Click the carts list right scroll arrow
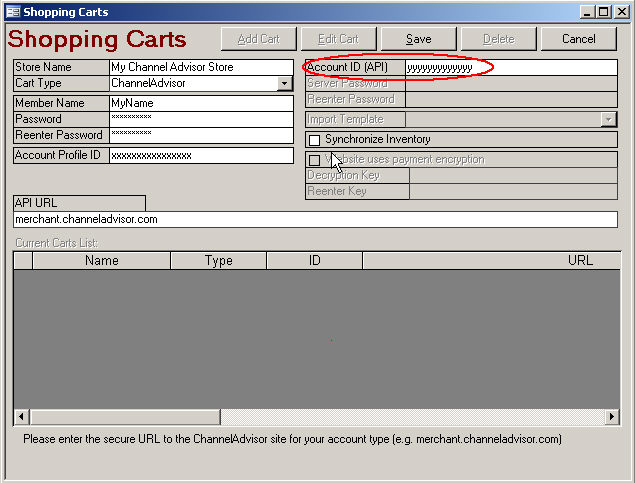Image resolution: width=635 pixels, height=483 pixels. (x=612, y=417)
